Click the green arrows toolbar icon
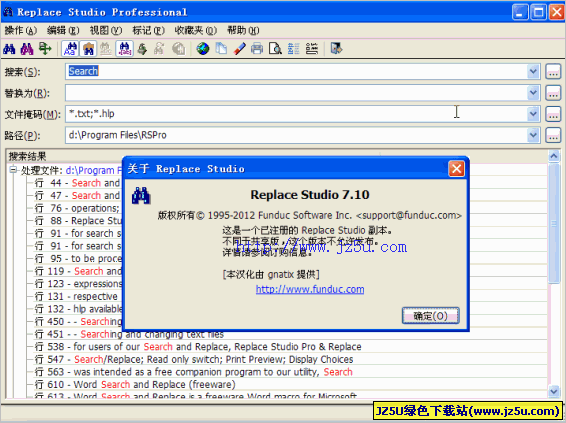 tap(45, 48)
